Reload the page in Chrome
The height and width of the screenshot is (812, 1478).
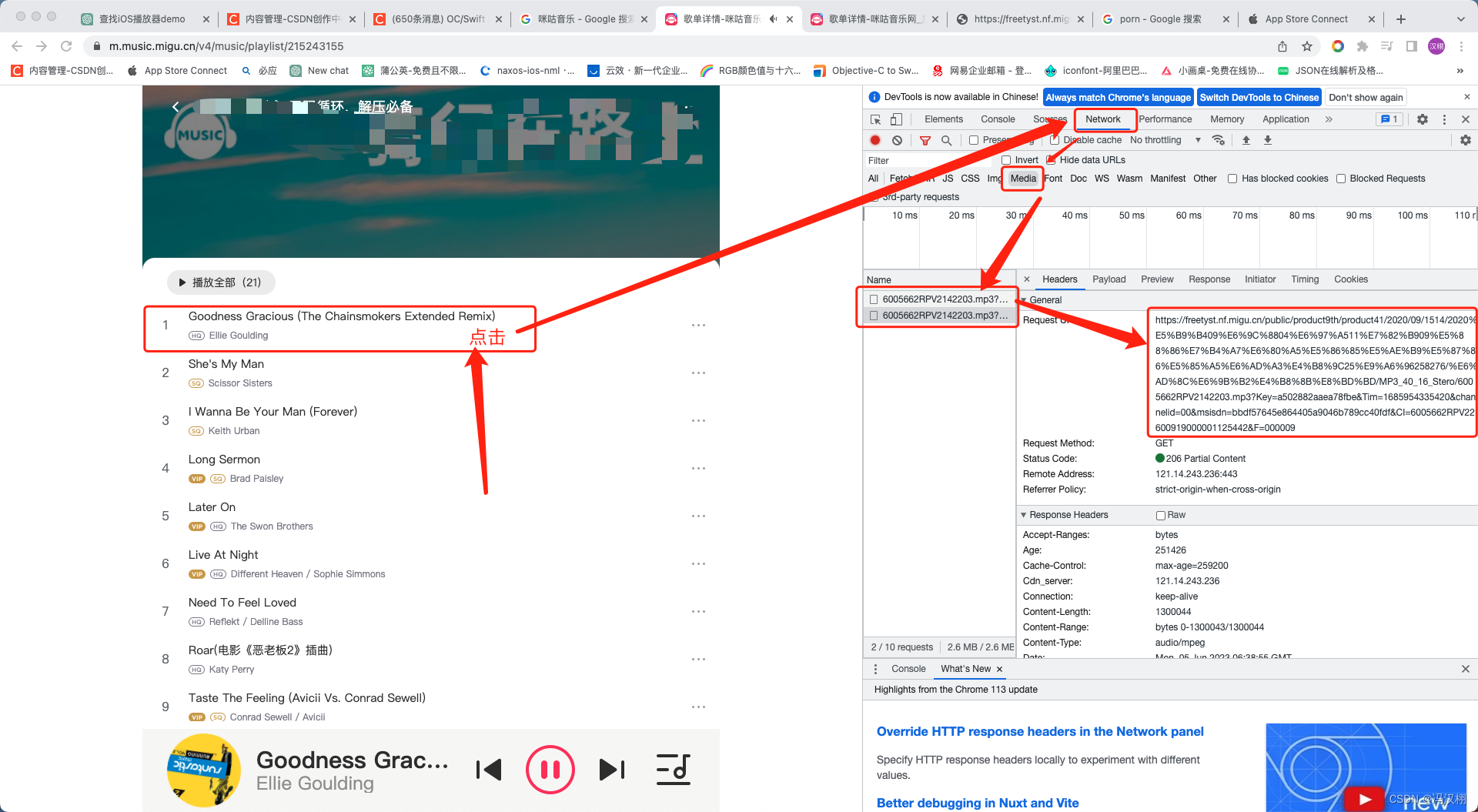coord(66,46)
